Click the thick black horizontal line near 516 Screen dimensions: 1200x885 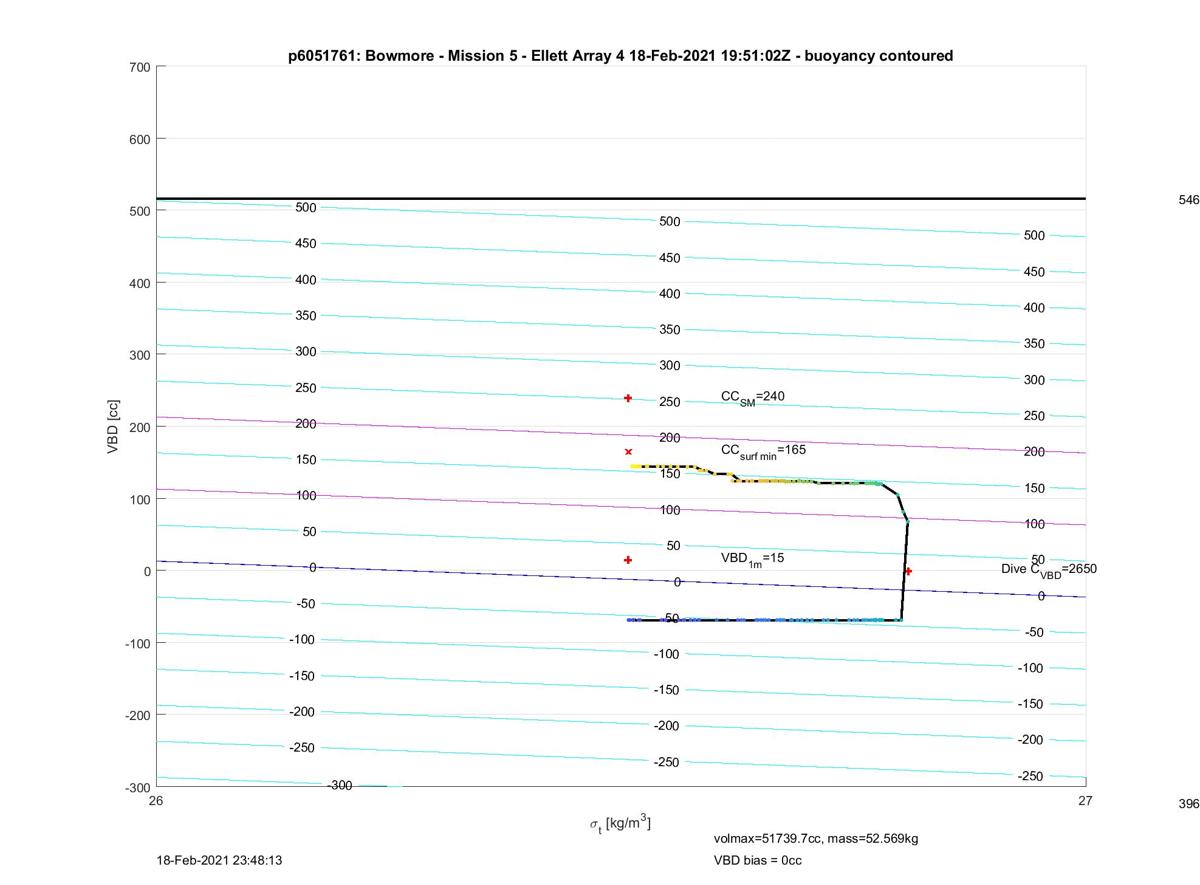(x=620, y=198)
